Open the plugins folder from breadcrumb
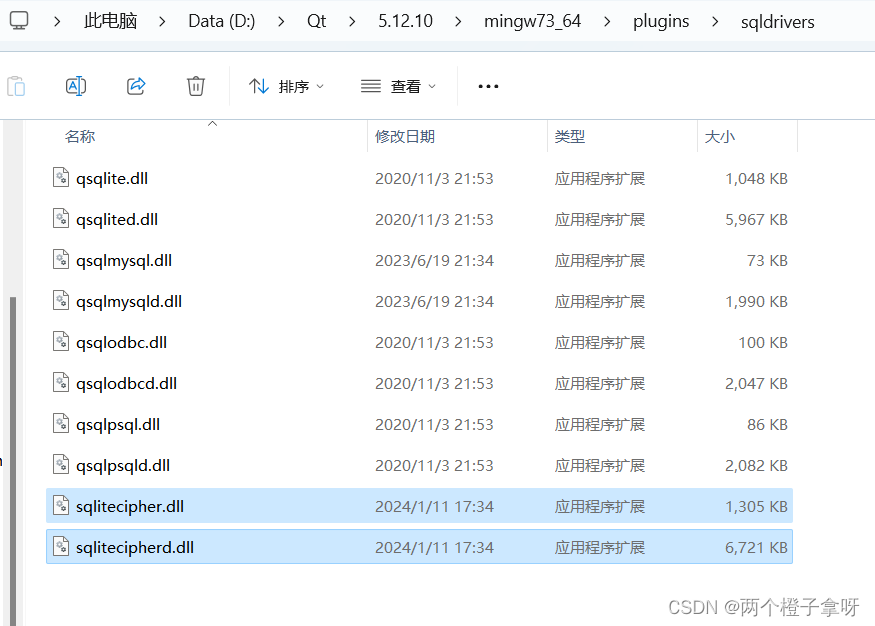 tap(661, 20)
